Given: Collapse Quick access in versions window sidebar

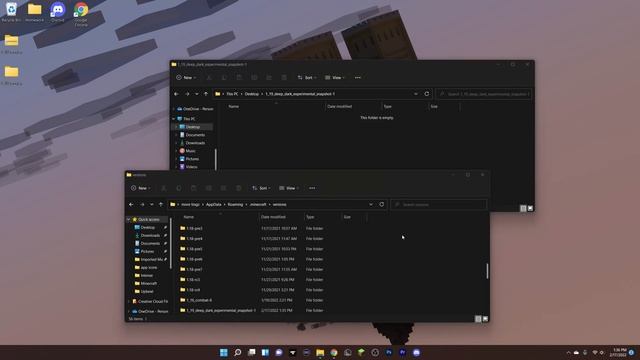Looking at the screenshot, I should pos(129,220).
